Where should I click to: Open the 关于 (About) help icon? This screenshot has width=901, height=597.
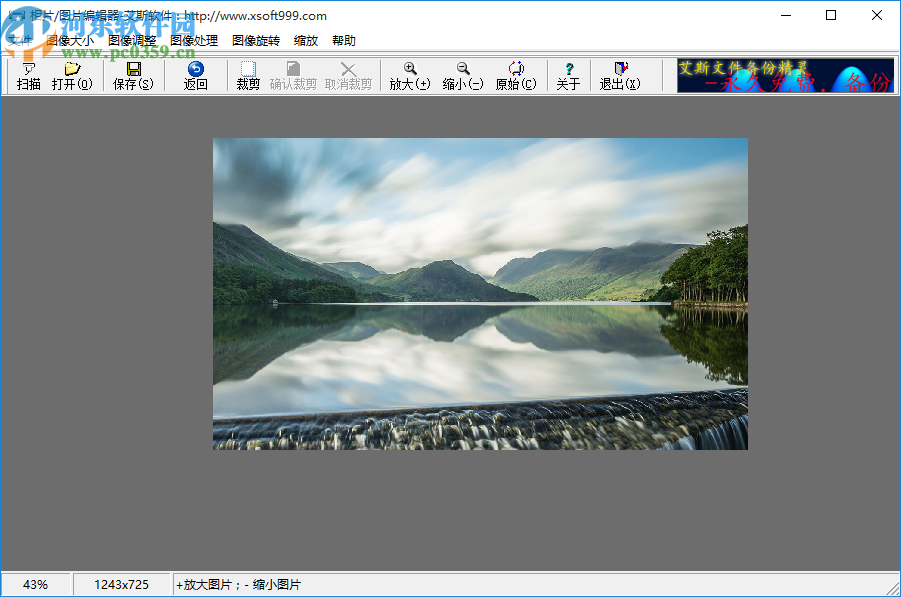[568, 76]
